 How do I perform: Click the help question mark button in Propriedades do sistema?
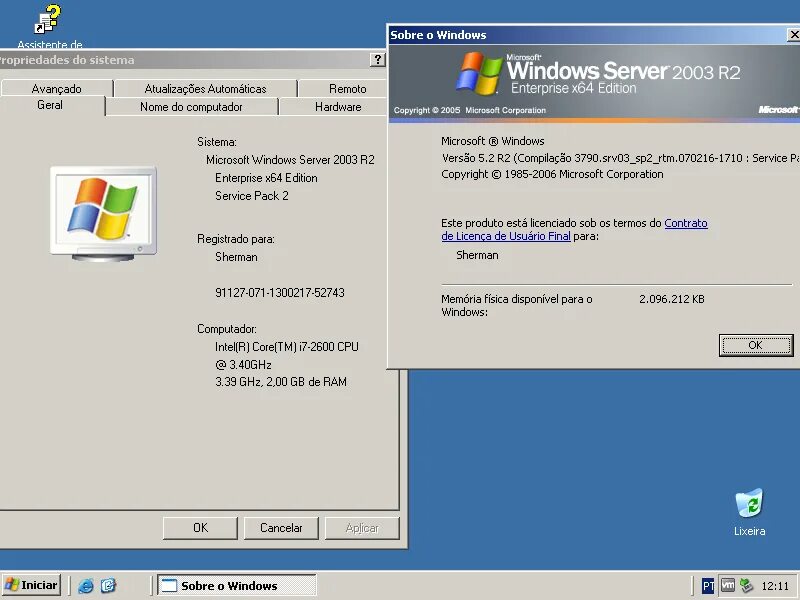tap(377, 60)
